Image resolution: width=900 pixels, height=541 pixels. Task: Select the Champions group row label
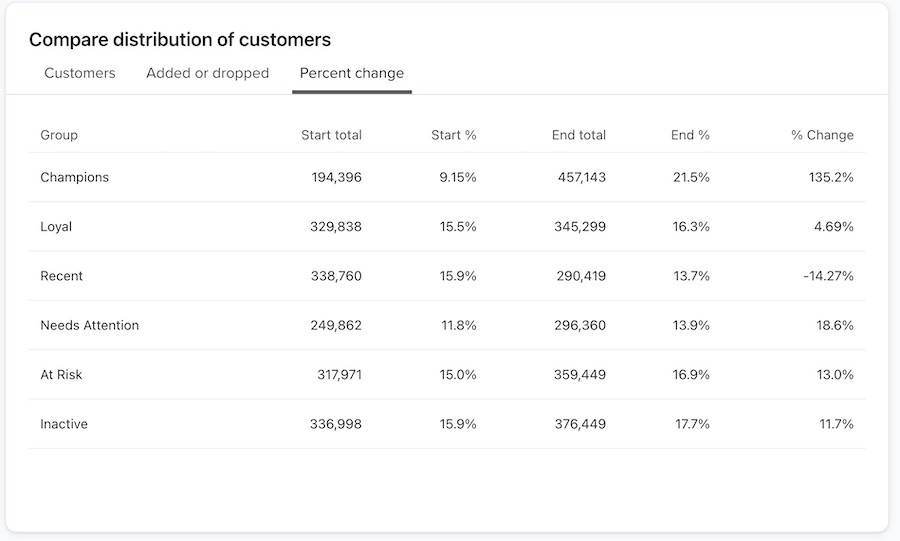(75, 177)
